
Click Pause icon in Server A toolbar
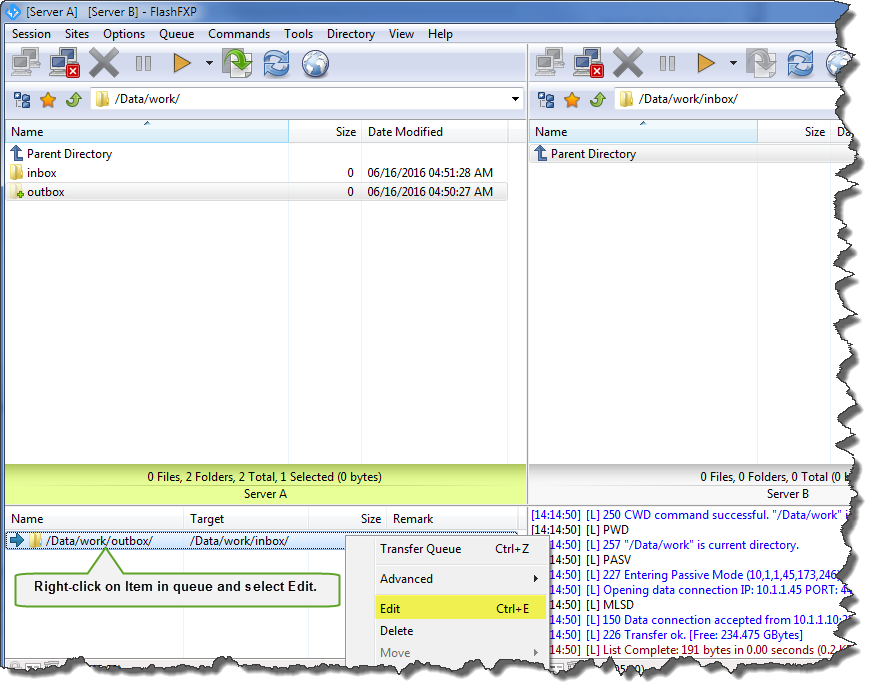144,63
